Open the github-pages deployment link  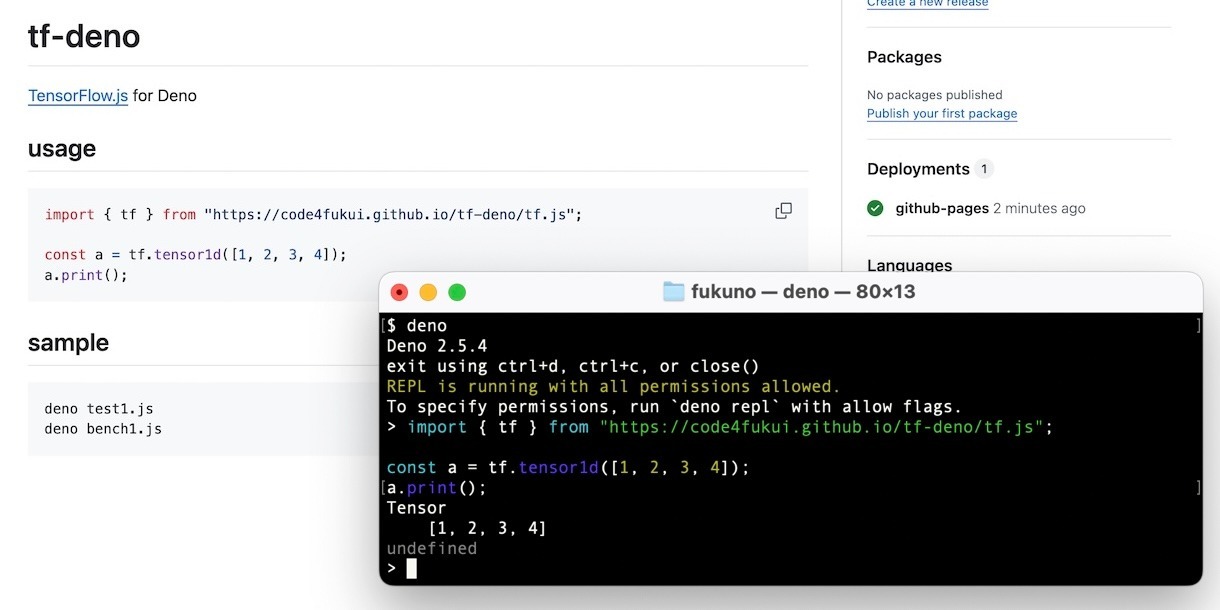click(x=941, y=209)
